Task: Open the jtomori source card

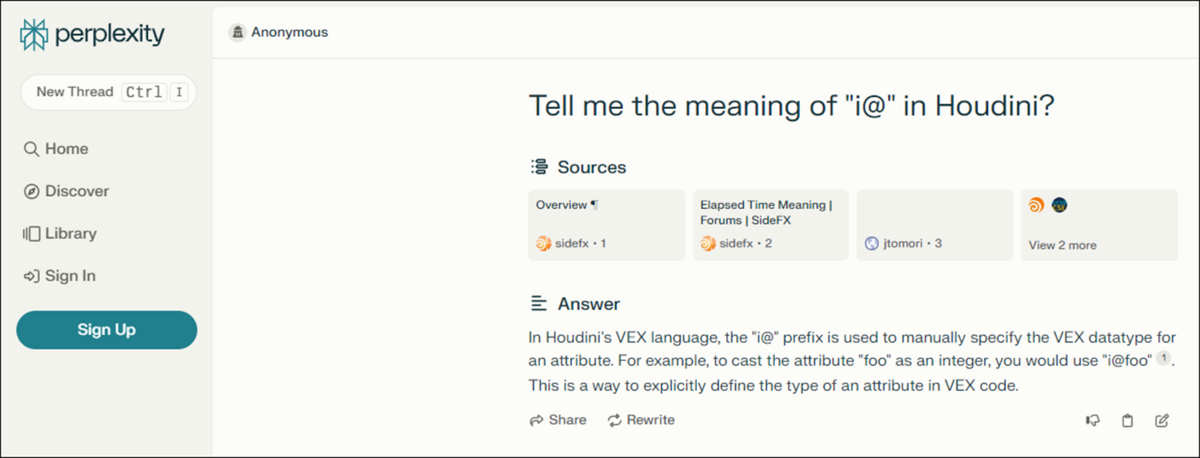Action: point(934,225)
